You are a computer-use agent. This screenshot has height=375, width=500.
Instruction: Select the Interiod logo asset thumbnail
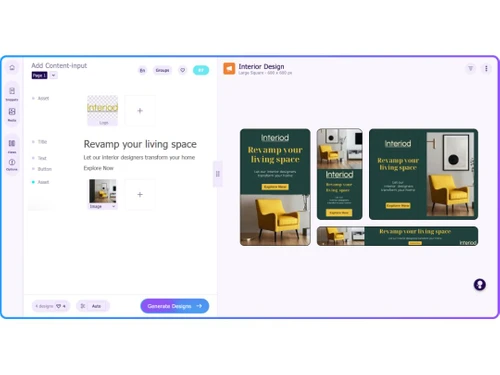coord(103,110)
